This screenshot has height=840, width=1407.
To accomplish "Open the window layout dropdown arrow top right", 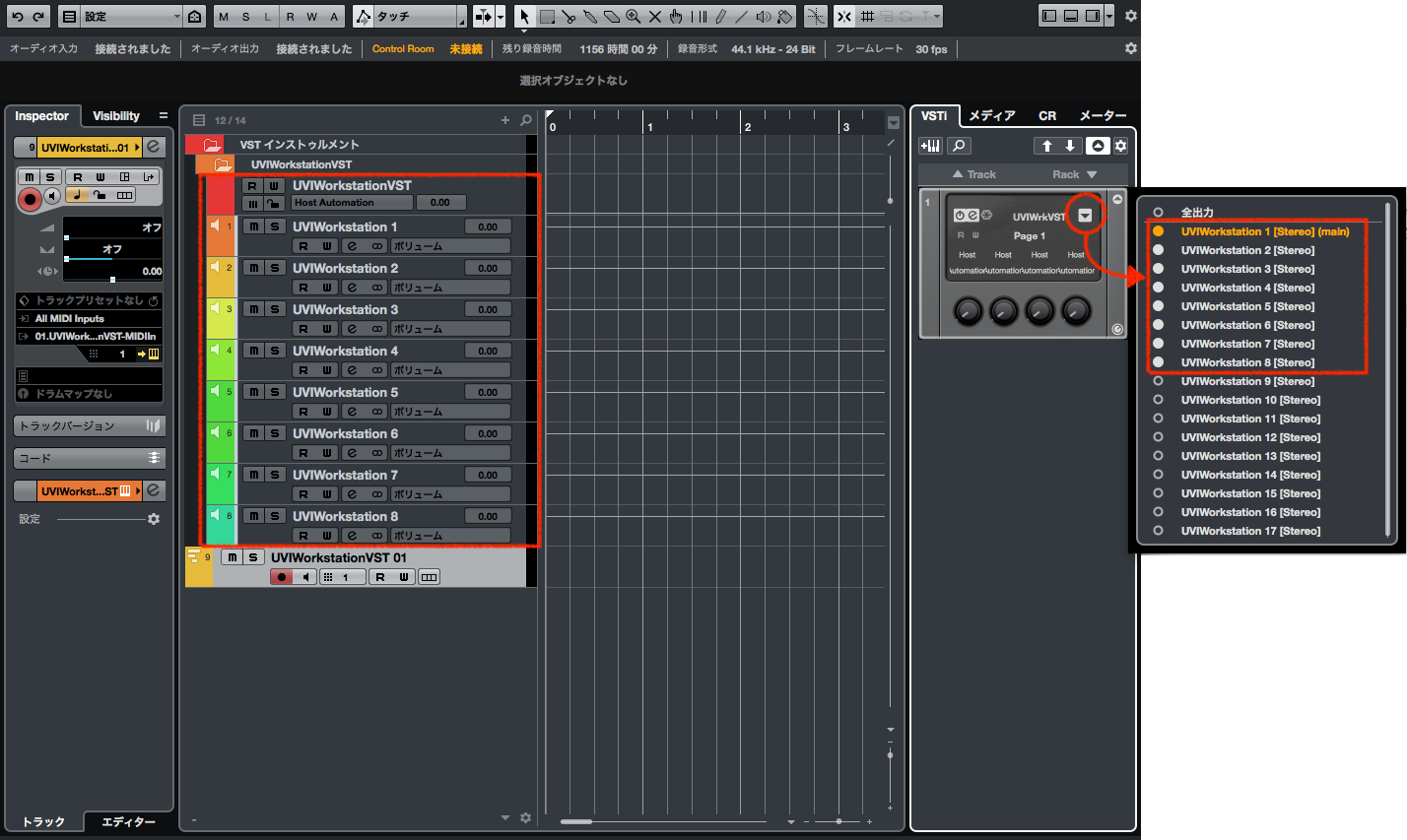I will click(x=1109, y=17).
